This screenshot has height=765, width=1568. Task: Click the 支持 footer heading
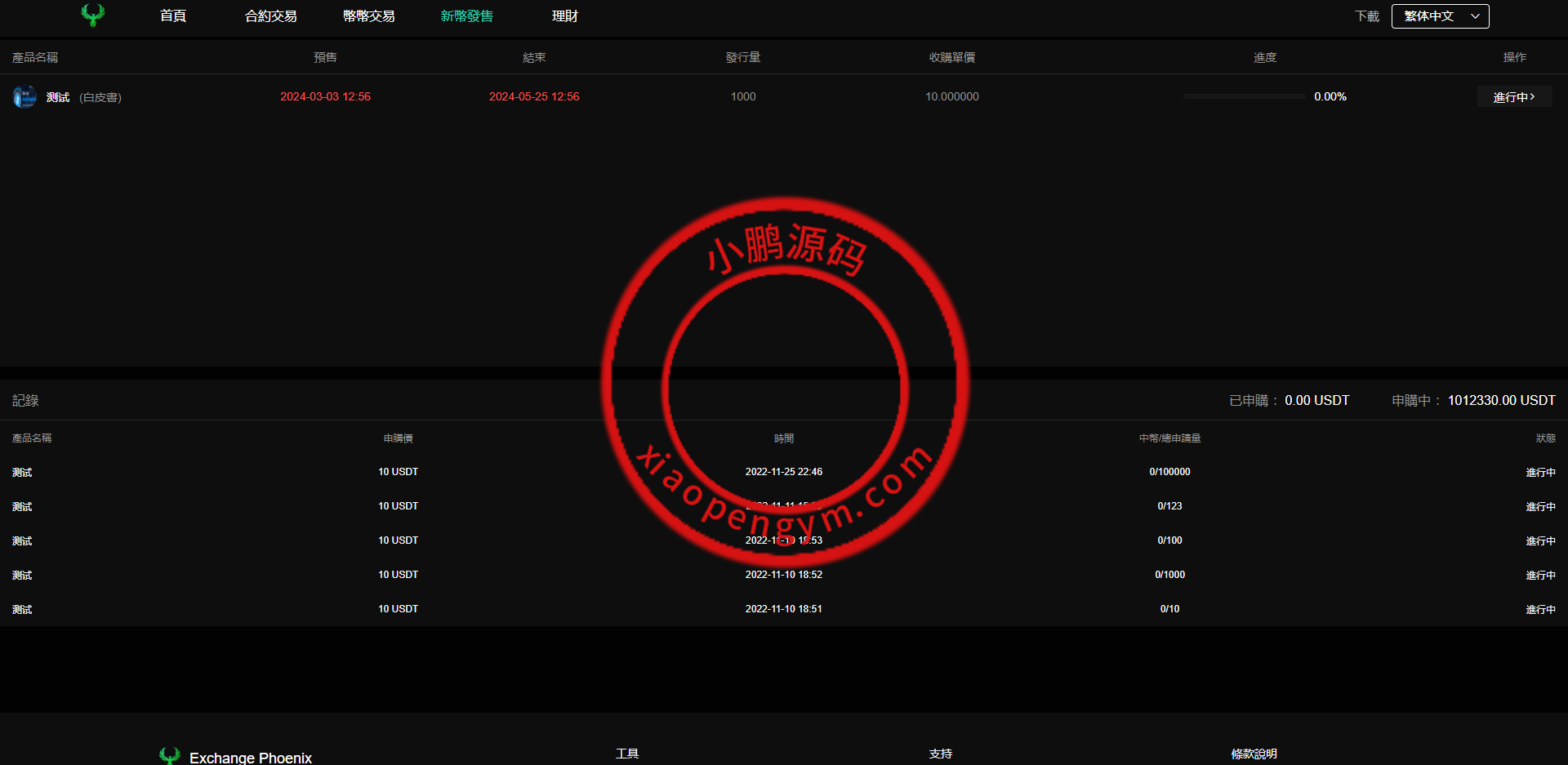pyautogui.click(x=940, y=754)
